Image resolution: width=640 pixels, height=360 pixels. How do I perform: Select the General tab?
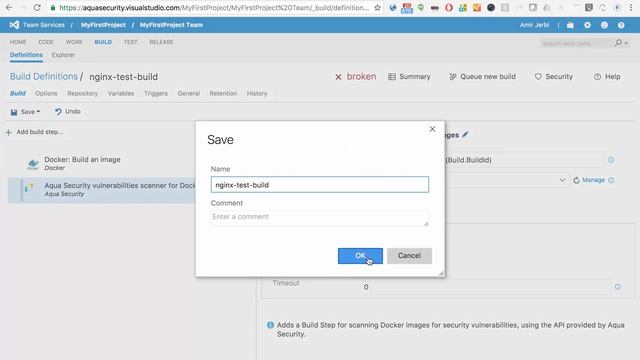(x=189, y=93)
